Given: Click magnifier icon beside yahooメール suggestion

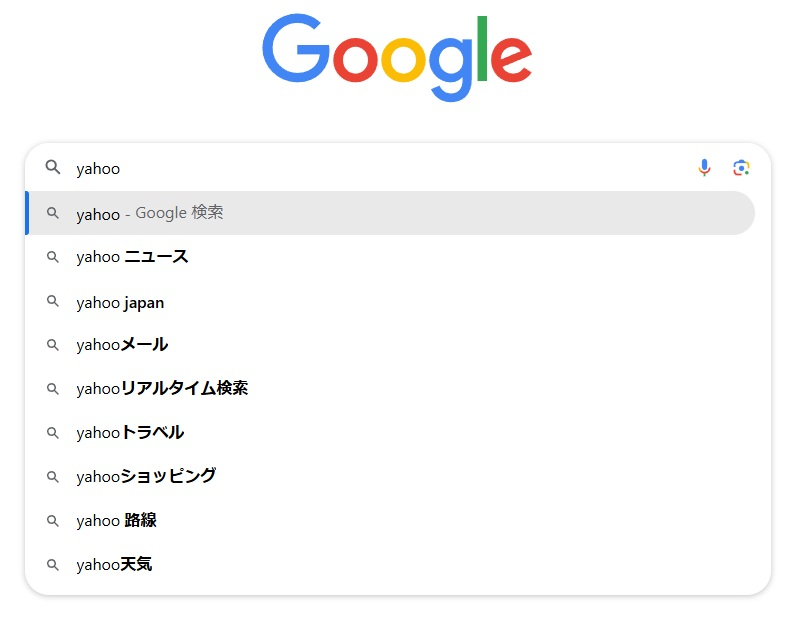Looking at the screenshot, I should click(x=53, y=345).
